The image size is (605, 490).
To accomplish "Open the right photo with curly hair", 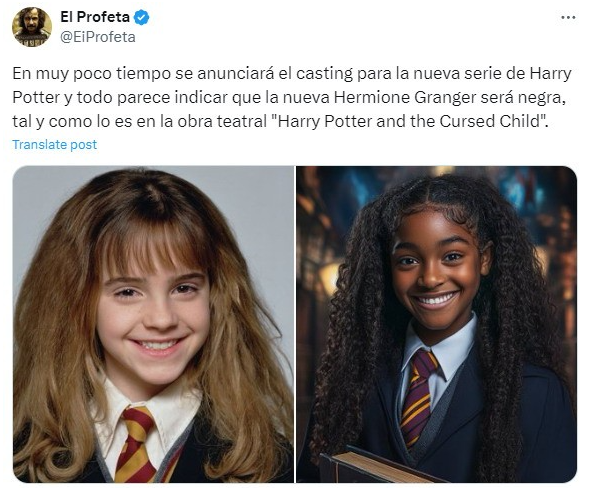I will 436,324.
